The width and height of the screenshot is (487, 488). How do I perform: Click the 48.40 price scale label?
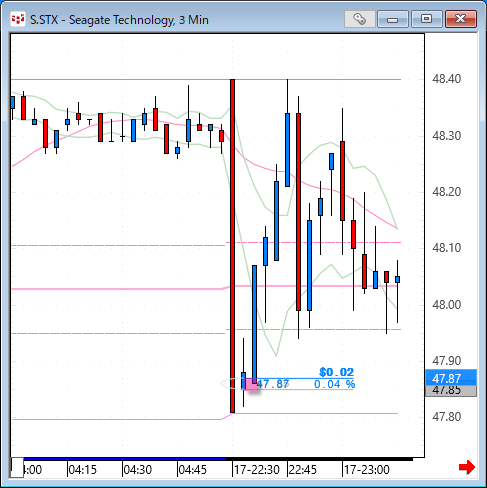(446, 79)
